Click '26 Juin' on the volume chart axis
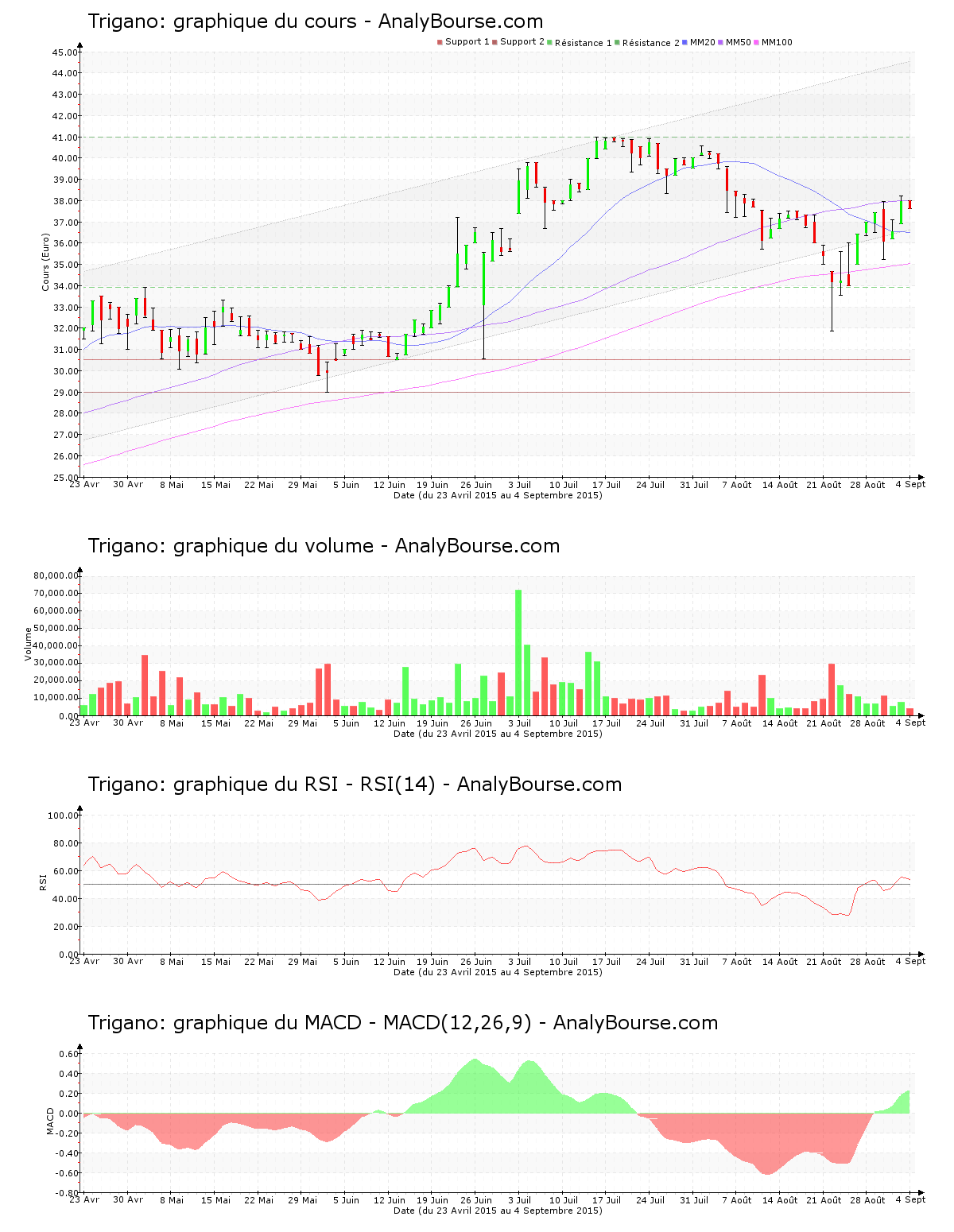954x1232 pixels. [476, 723]
